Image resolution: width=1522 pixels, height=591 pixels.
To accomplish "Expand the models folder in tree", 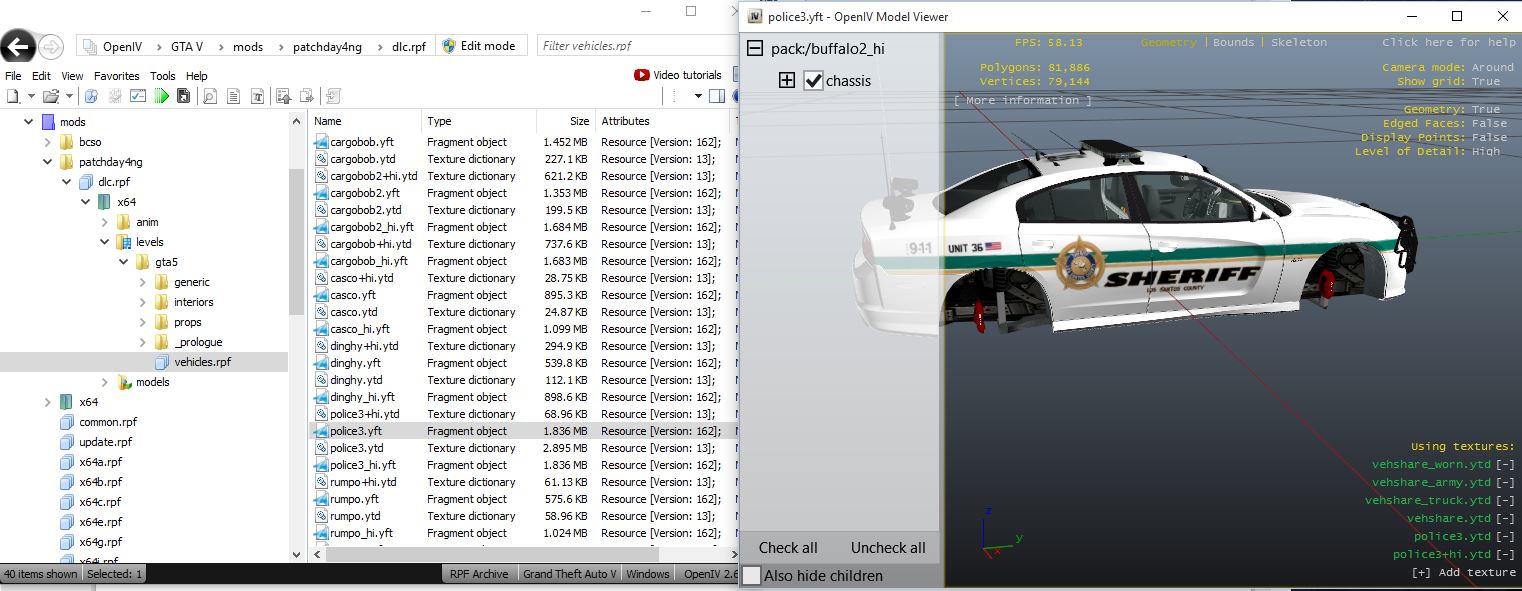I will coord(105,382).
